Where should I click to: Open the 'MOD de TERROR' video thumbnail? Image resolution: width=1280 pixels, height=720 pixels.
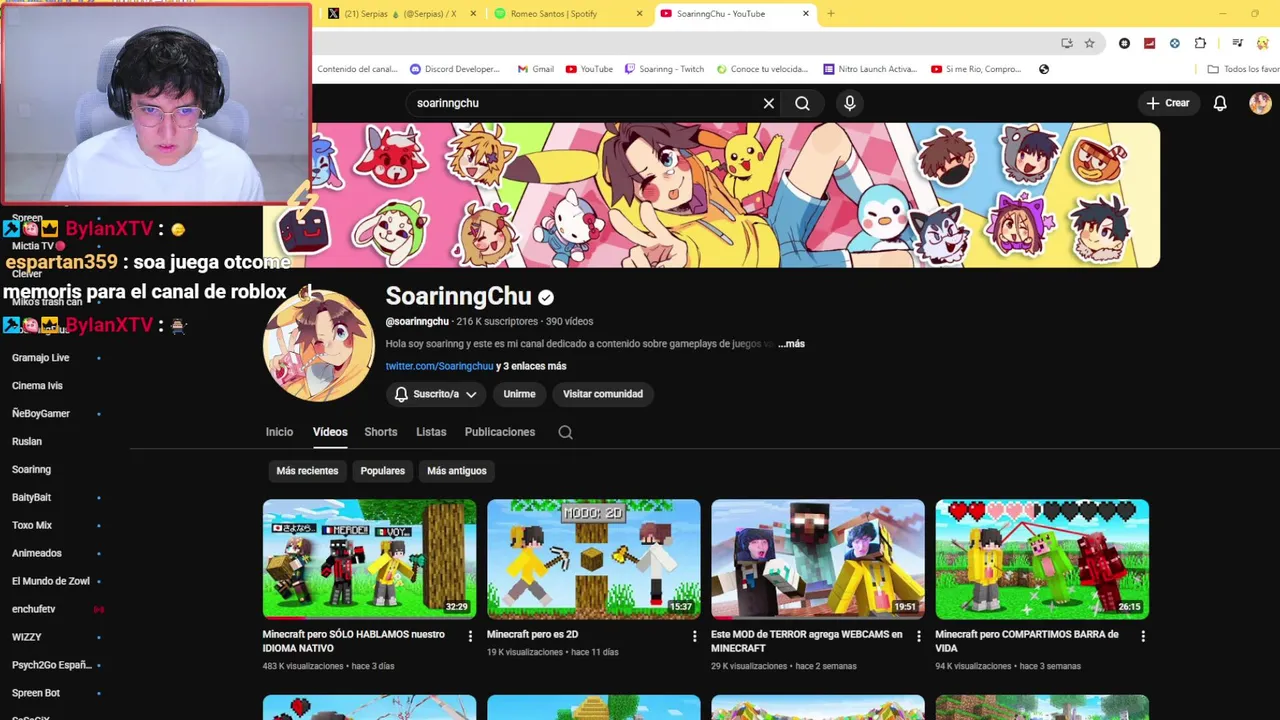pyautogui.click(x=818, y=559)
